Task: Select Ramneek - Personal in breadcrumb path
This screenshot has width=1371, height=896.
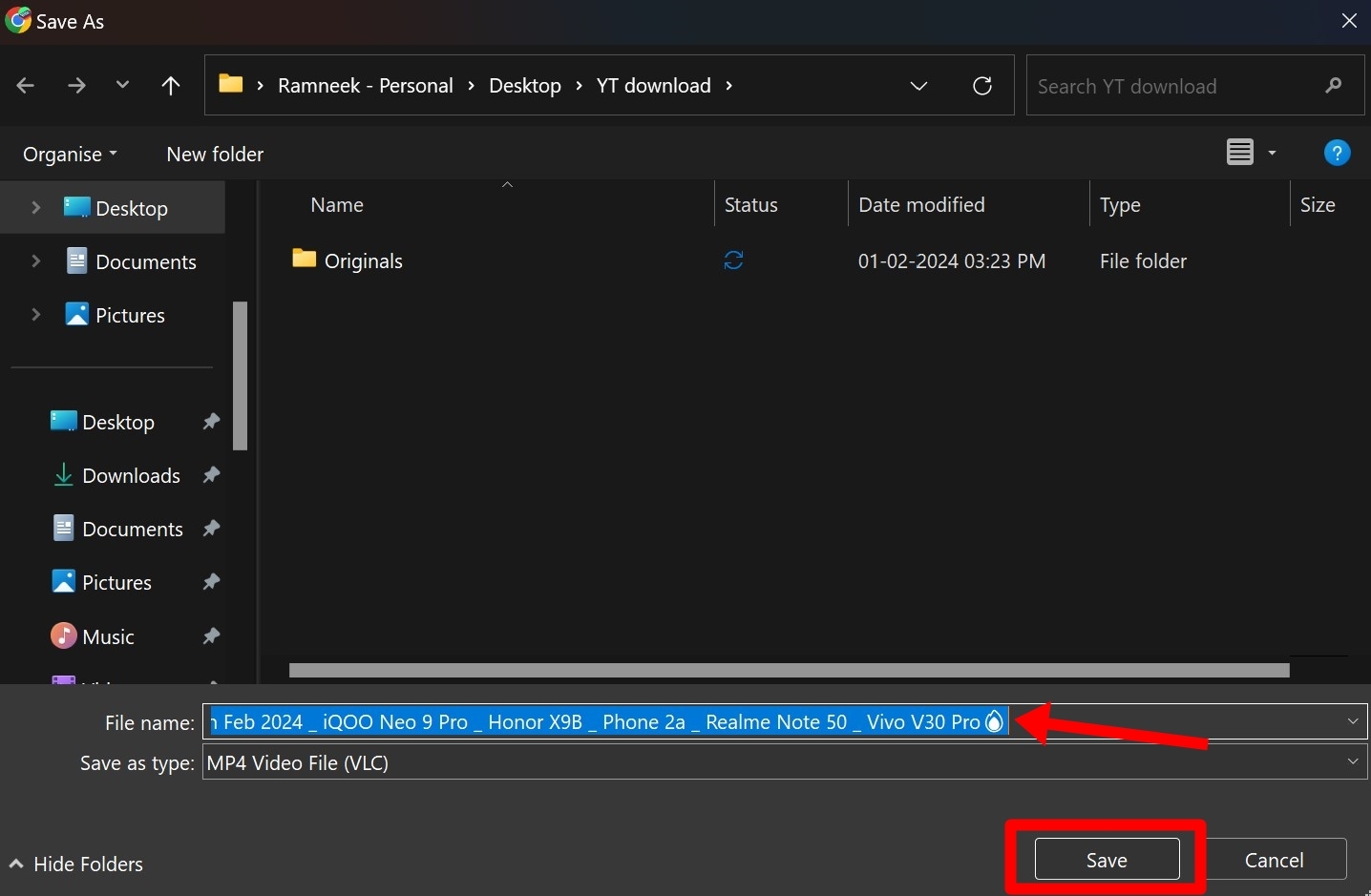Action: coord(366,86)
